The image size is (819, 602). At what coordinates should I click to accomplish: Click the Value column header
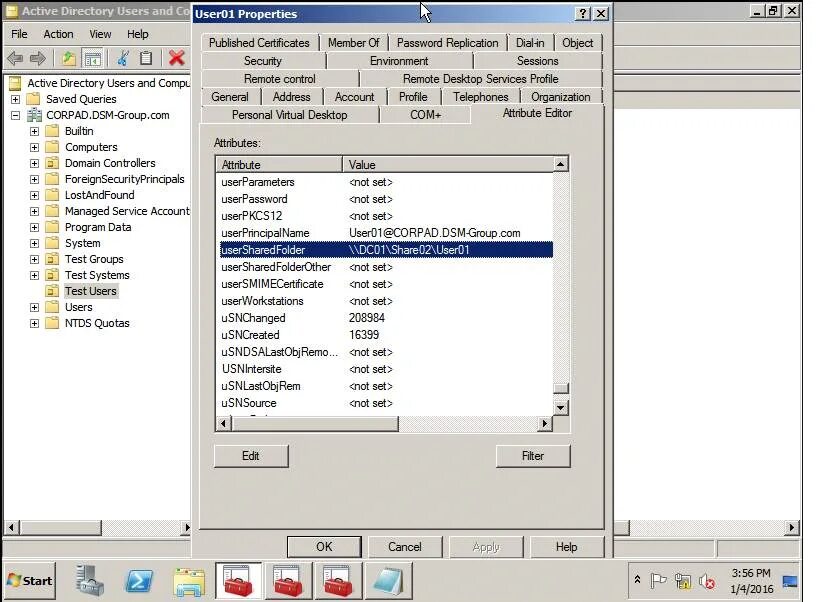click(x=448, y=164)
